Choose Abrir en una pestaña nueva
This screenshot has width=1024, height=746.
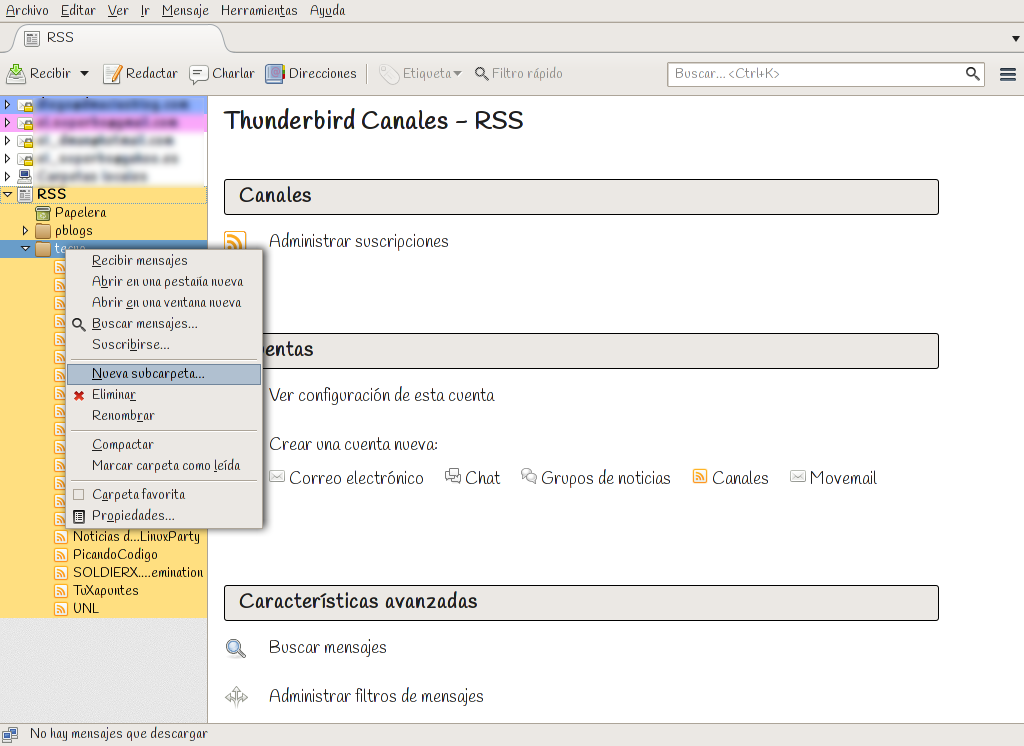point(164,282)
